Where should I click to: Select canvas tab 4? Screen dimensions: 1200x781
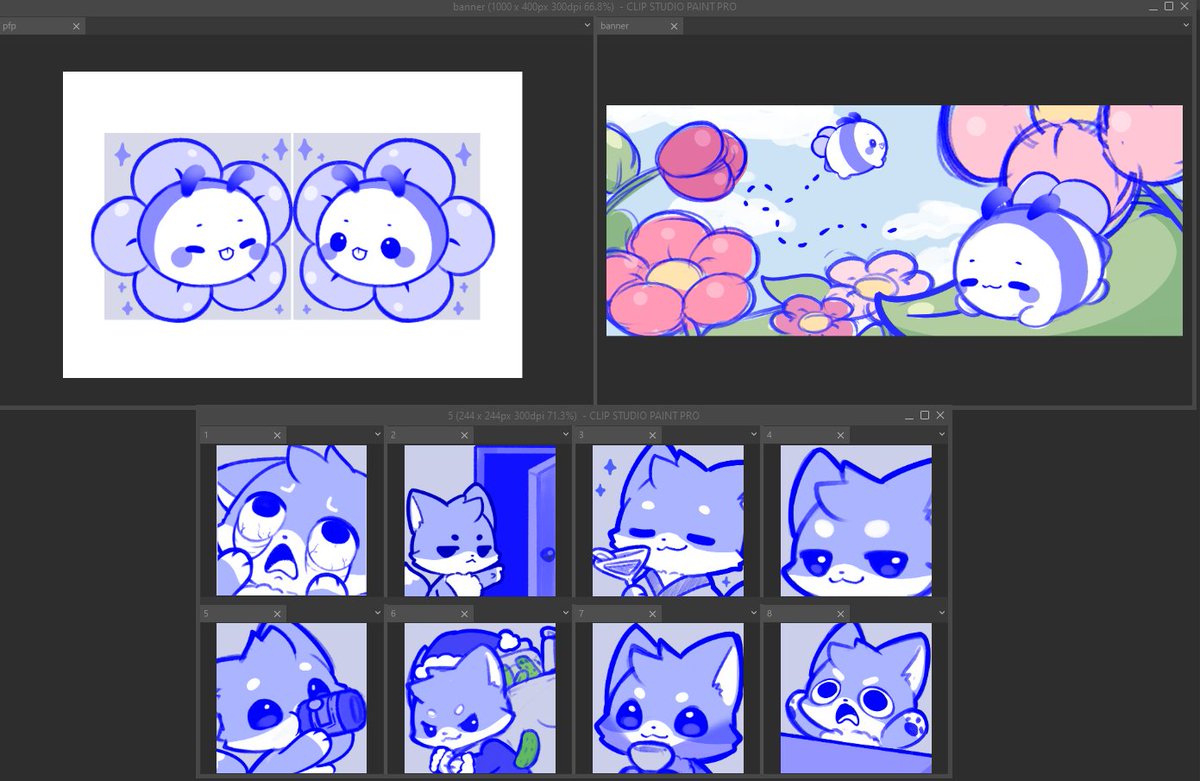(x=795, y=434)
